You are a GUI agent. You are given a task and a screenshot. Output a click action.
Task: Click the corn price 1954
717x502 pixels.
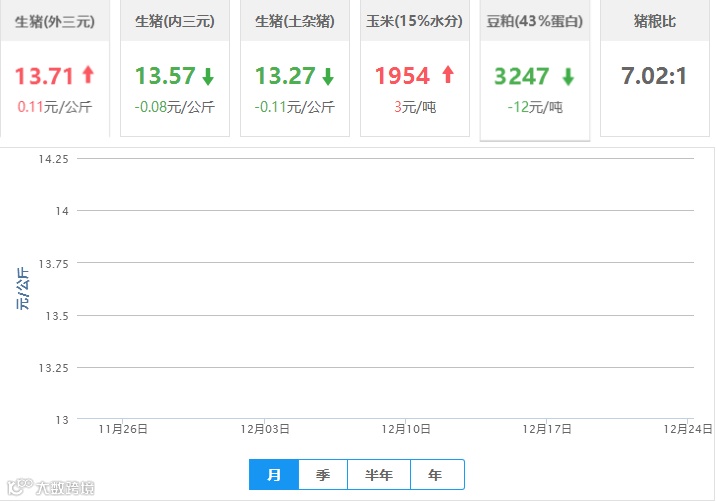coord(402,76)
